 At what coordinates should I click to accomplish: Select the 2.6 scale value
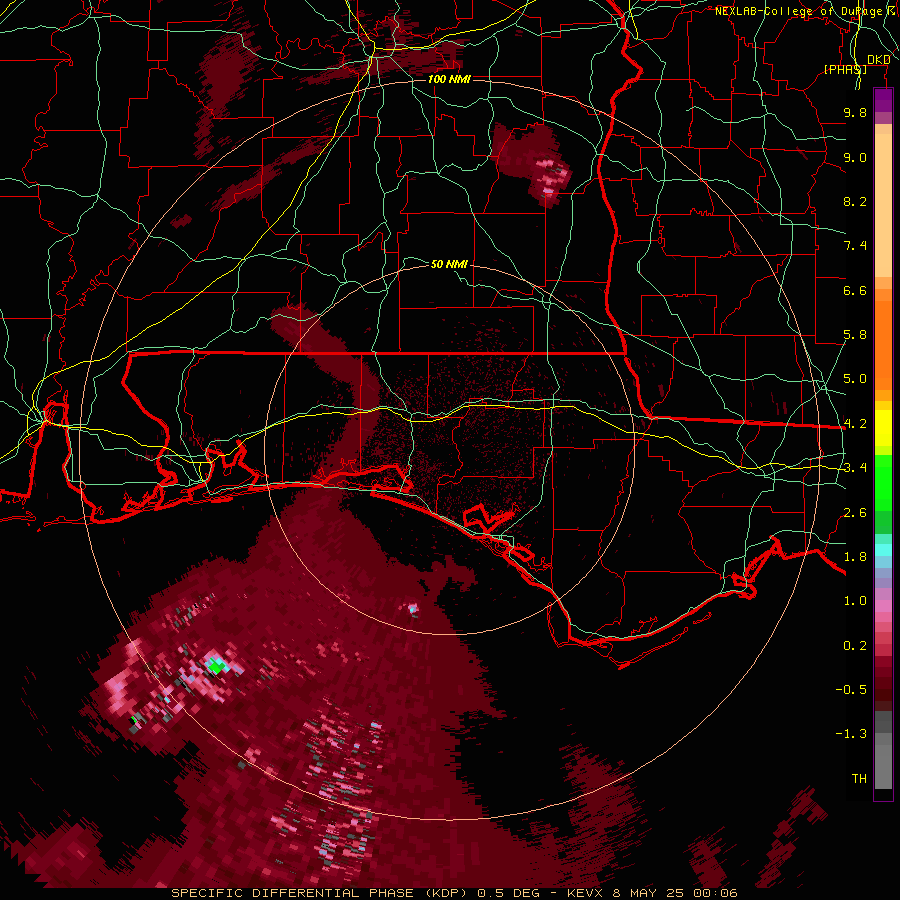coord(855,513)
